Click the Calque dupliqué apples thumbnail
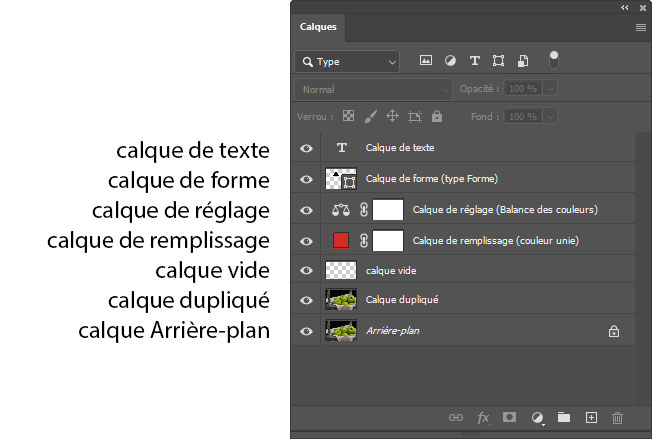The image size is (652, 439). (x=341, y=300)
